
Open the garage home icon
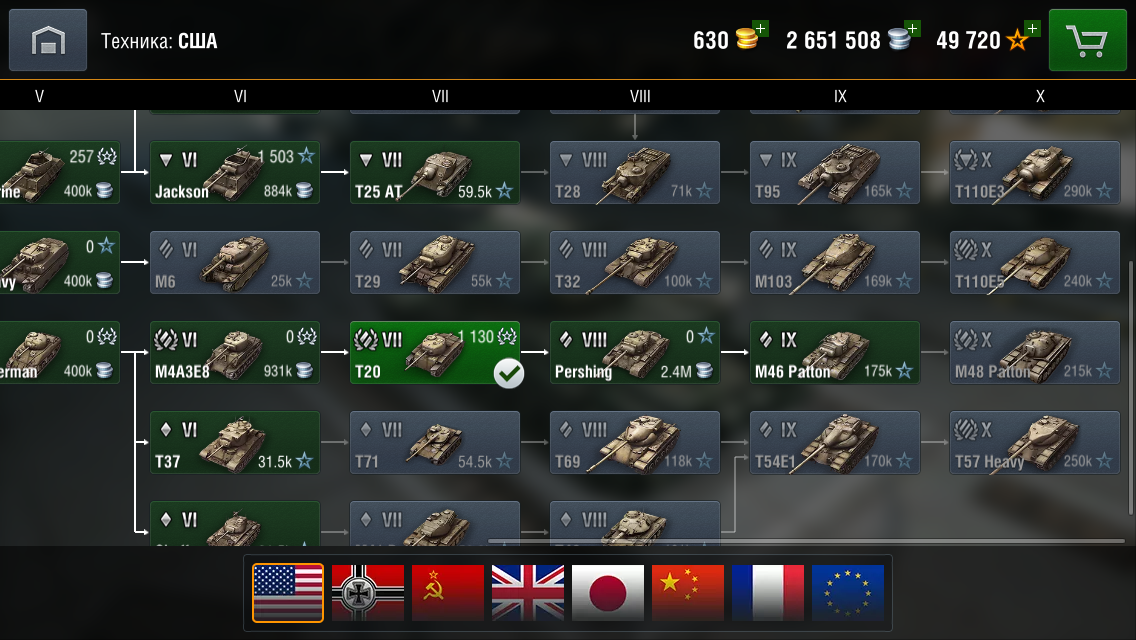[x=48, y=40]
